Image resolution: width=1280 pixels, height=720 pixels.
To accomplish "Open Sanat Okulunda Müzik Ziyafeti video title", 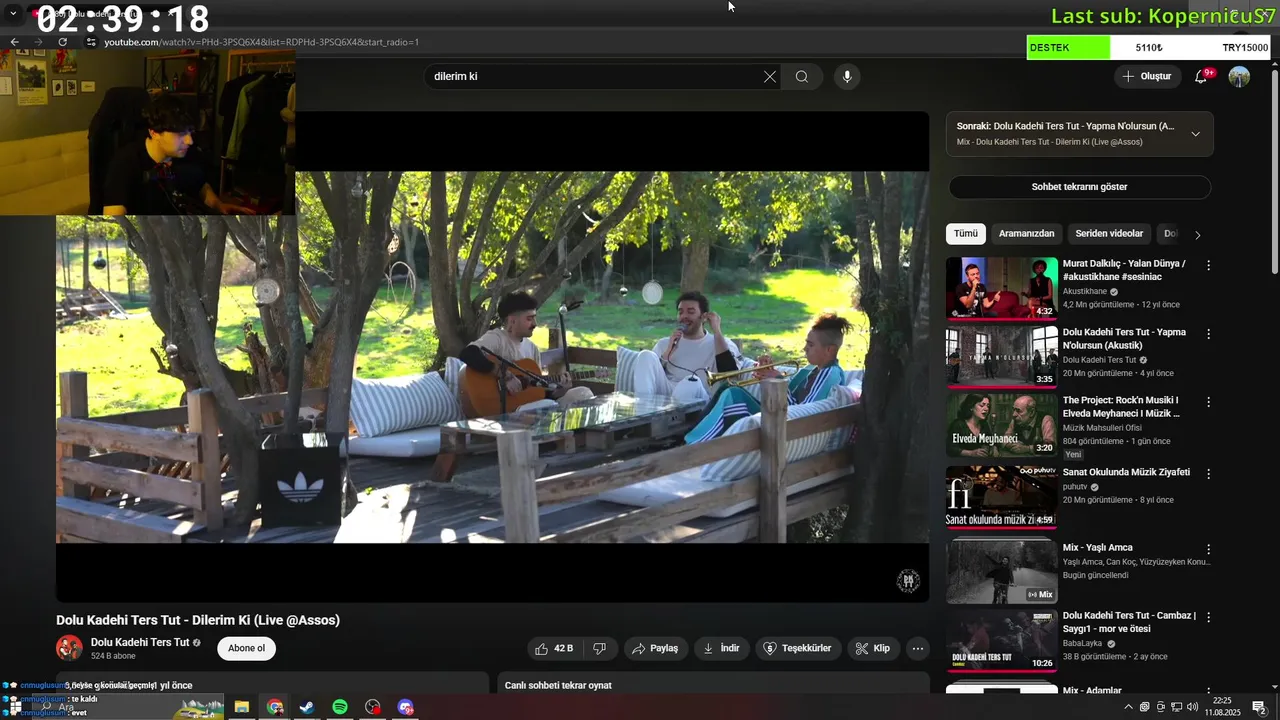I will [x=1126, y=472].
